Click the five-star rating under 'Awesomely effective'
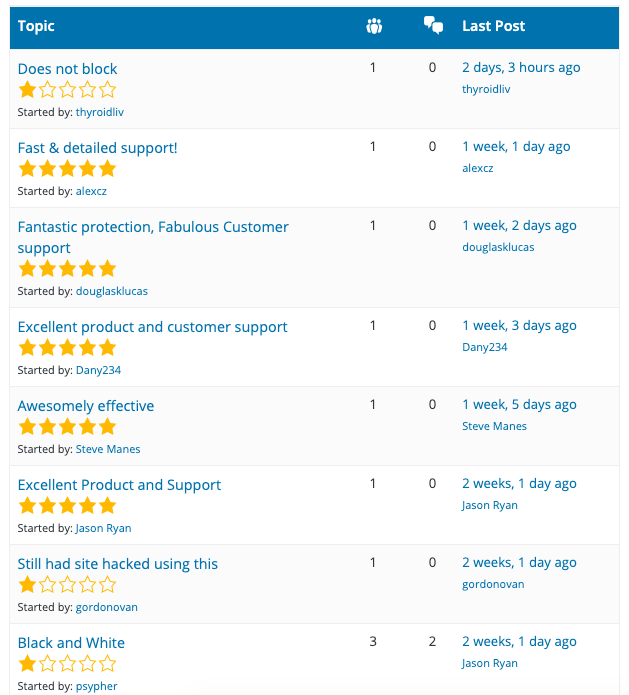This screenshot has width=629, height=695. (x=67, y=427)
